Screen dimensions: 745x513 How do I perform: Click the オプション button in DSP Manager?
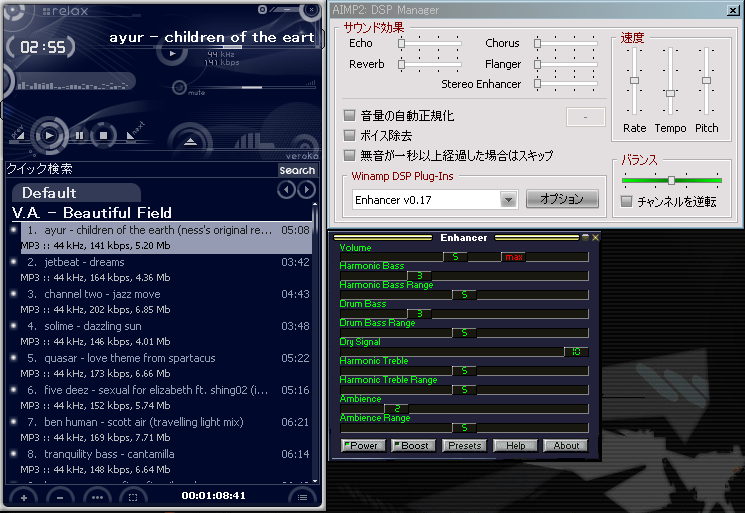pyautogui.click(x=562, y=199)
